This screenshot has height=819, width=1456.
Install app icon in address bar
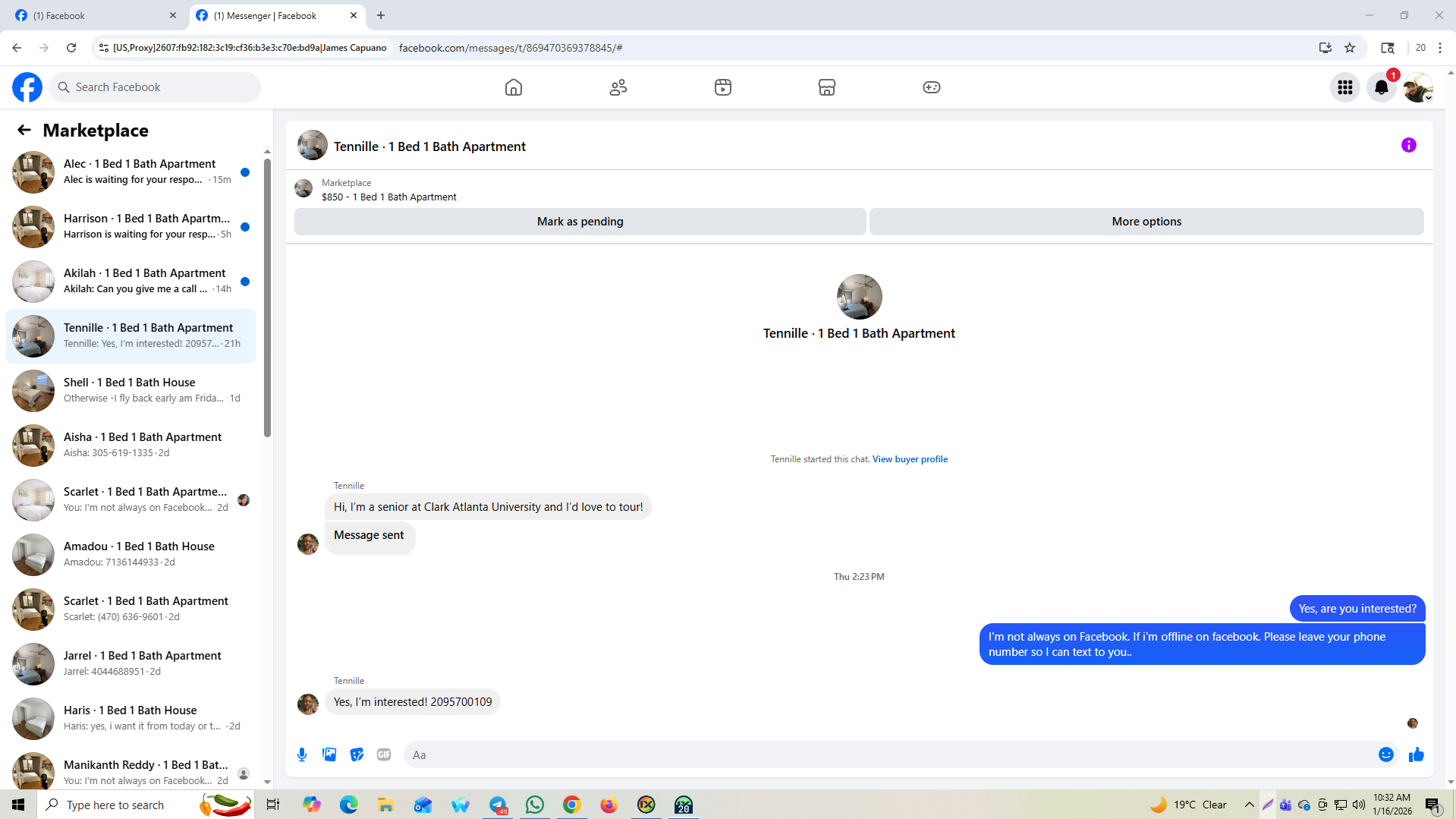coord(1325,48)
